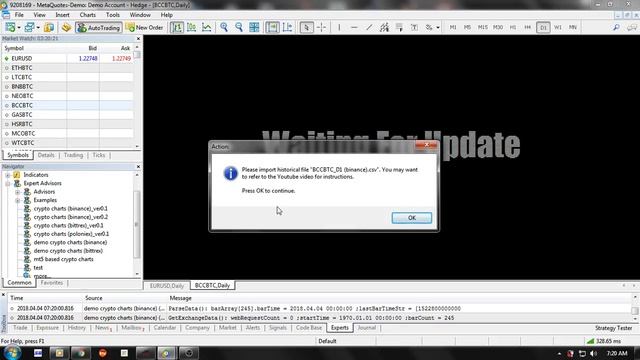Click OK in the Action dialog
Screen dimensions: 640x360
(x=411, y=218)
